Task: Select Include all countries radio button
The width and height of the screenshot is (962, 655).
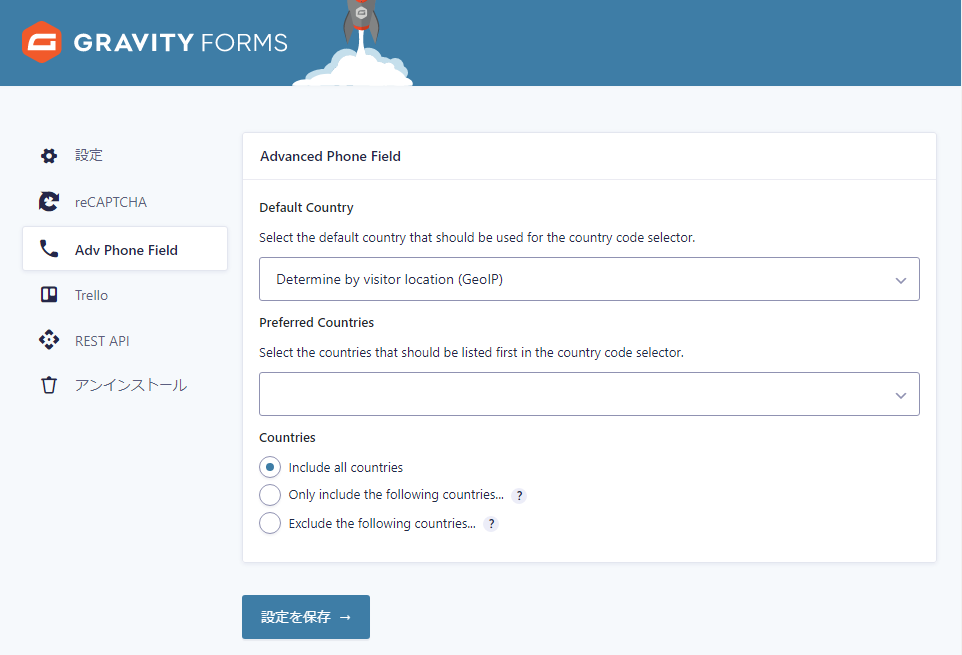Action: click(270, 467)
